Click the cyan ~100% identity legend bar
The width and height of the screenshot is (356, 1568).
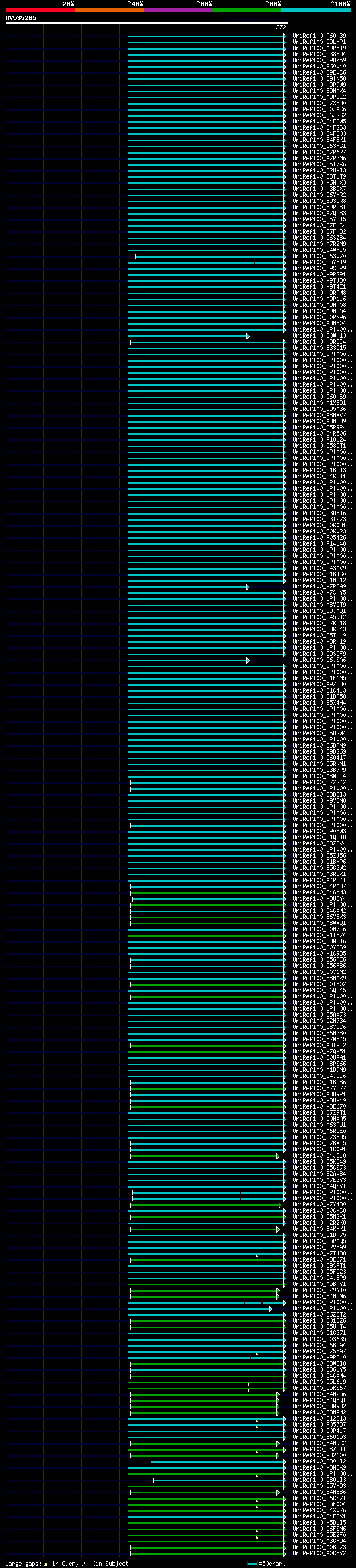click(x=317, y=10)
